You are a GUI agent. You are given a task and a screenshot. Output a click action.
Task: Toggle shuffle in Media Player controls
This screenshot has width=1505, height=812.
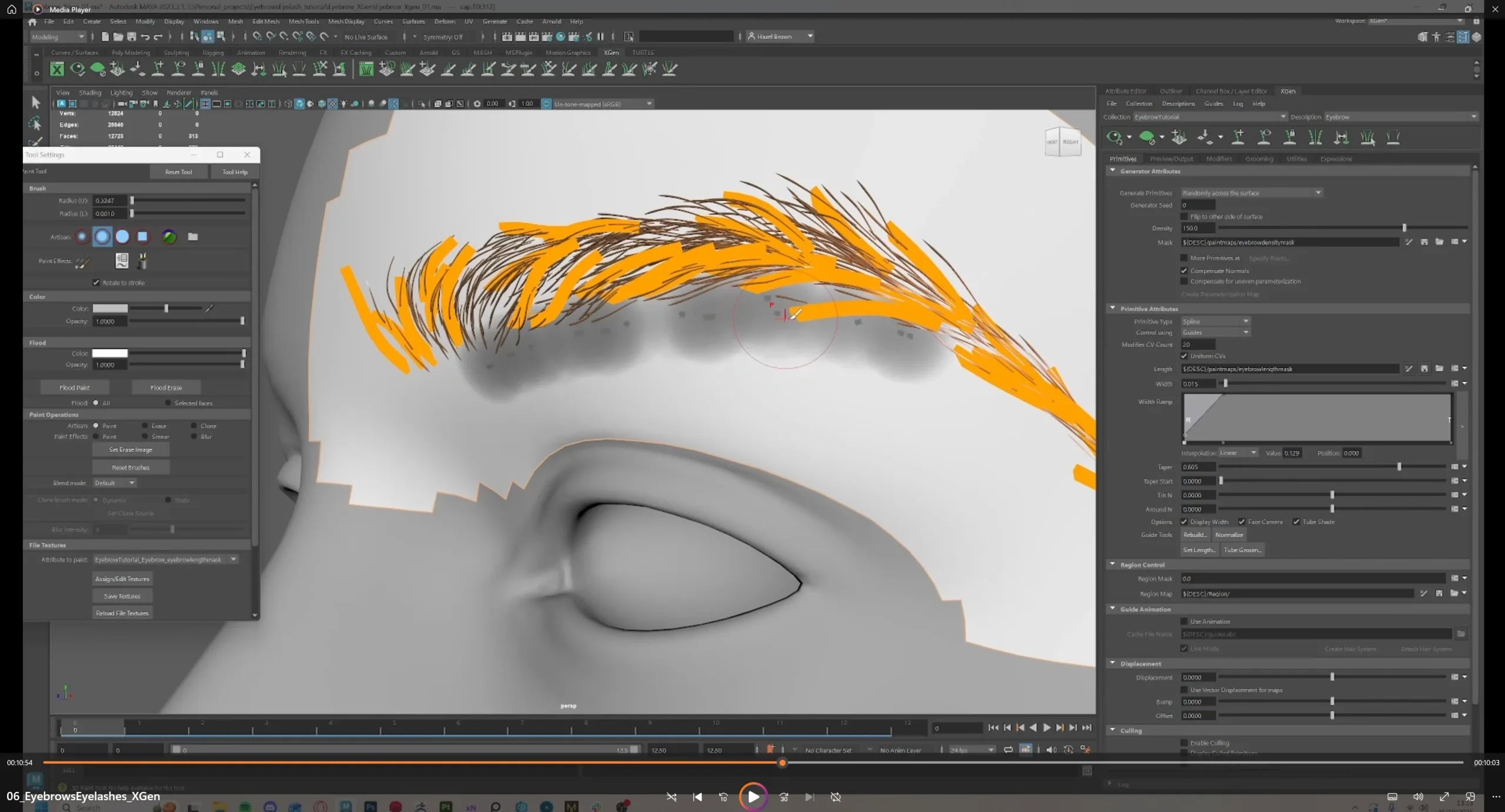(671, 797)
